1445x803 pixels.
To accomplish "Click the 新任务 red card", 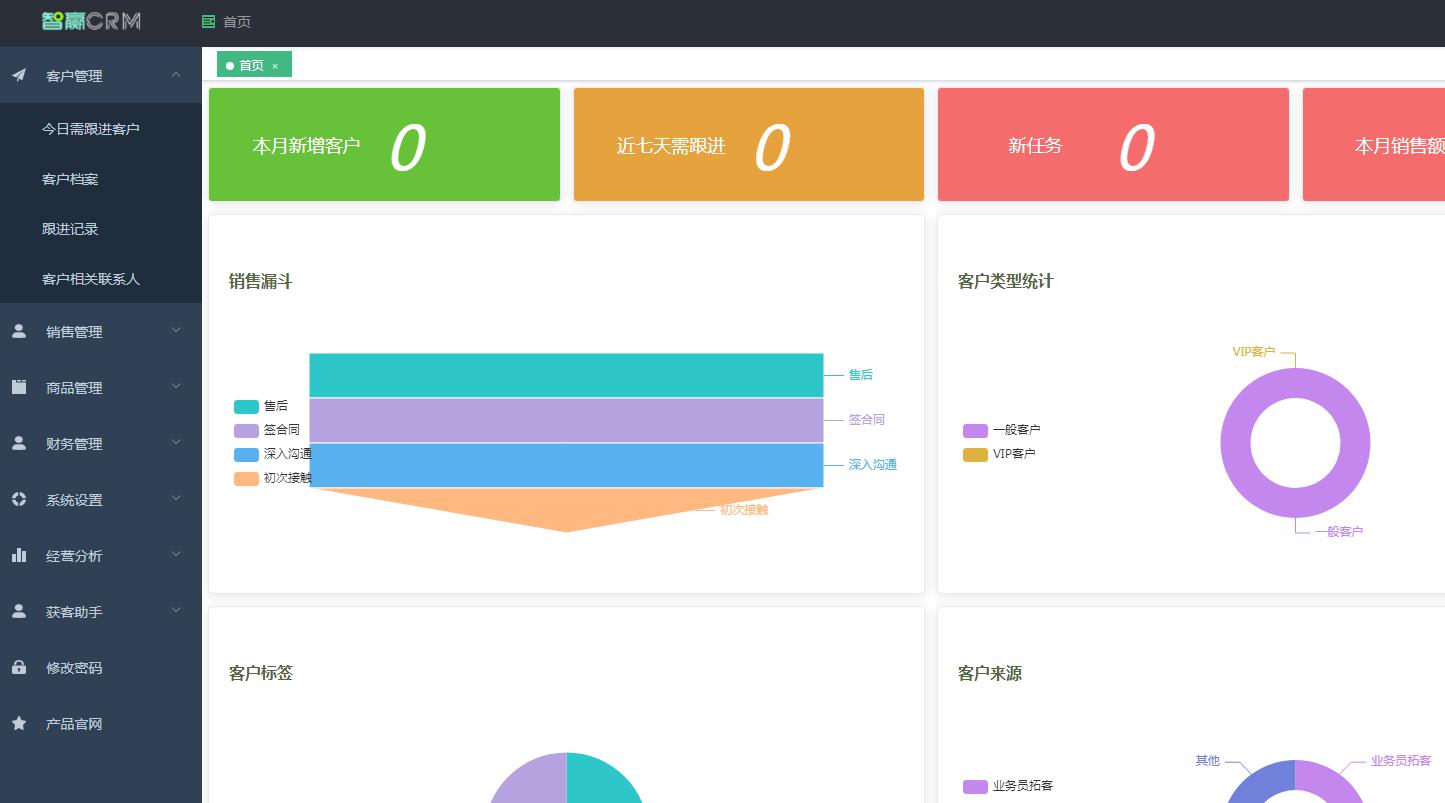I will pyautogui.click(x=1113, y=145).
